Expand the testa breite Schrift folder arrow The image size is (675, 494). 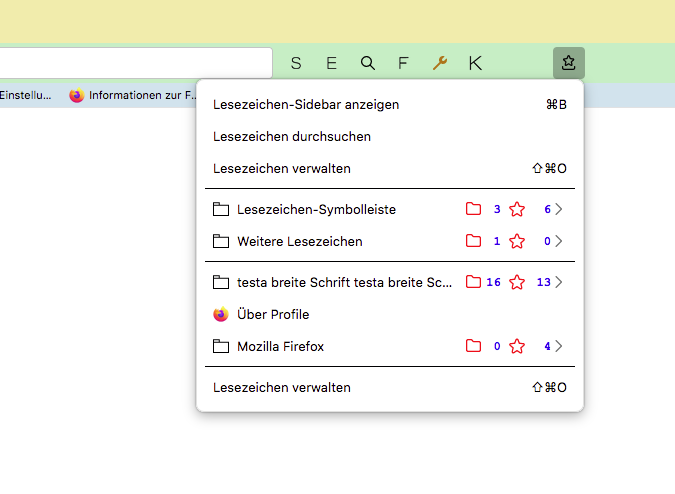tap(560, 282)
